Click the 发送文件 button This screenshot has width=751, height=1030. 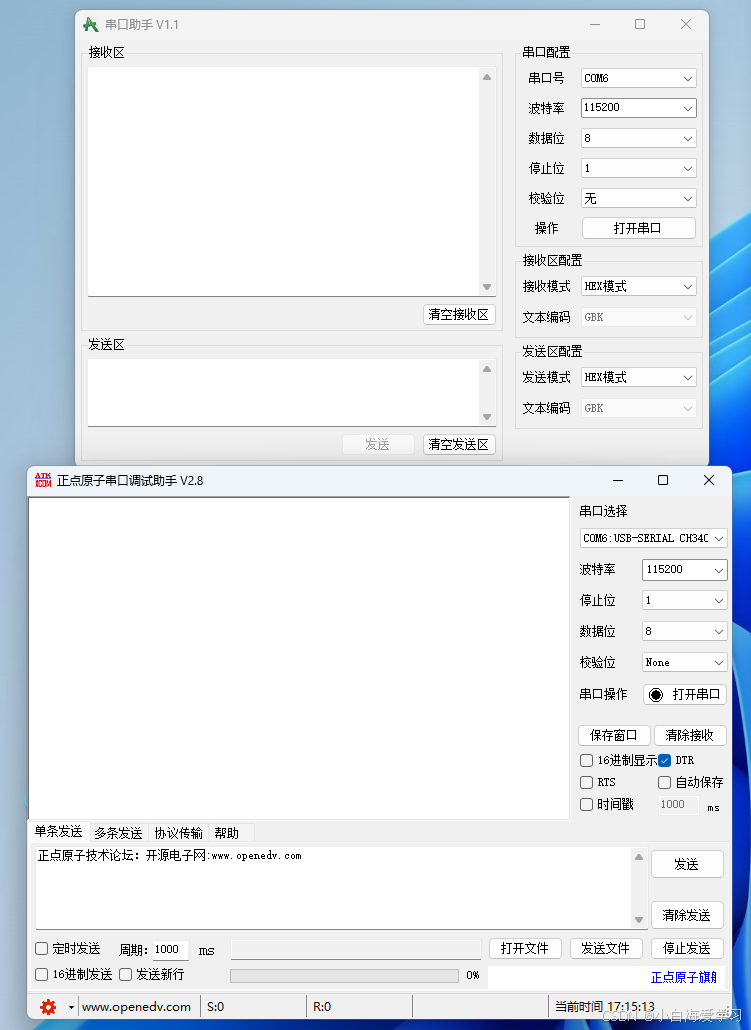(606, 949)
